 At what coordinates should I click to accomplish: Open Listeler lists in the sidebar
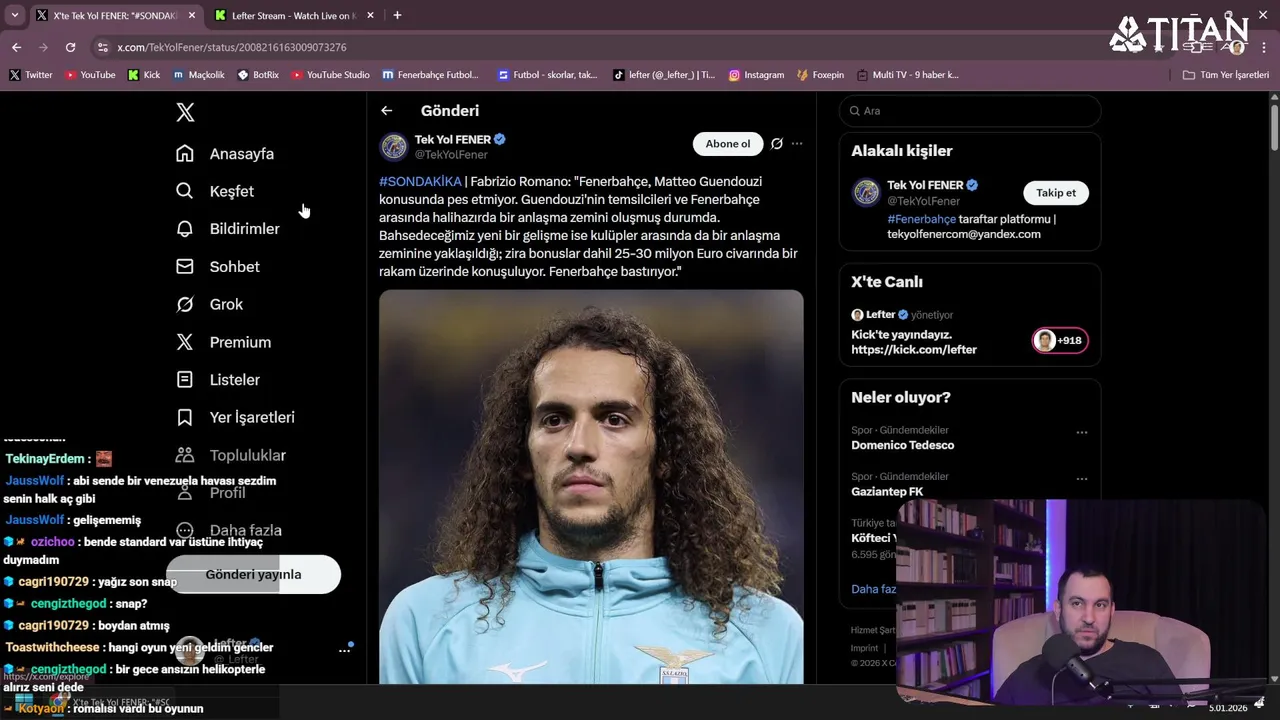point(218,380)
